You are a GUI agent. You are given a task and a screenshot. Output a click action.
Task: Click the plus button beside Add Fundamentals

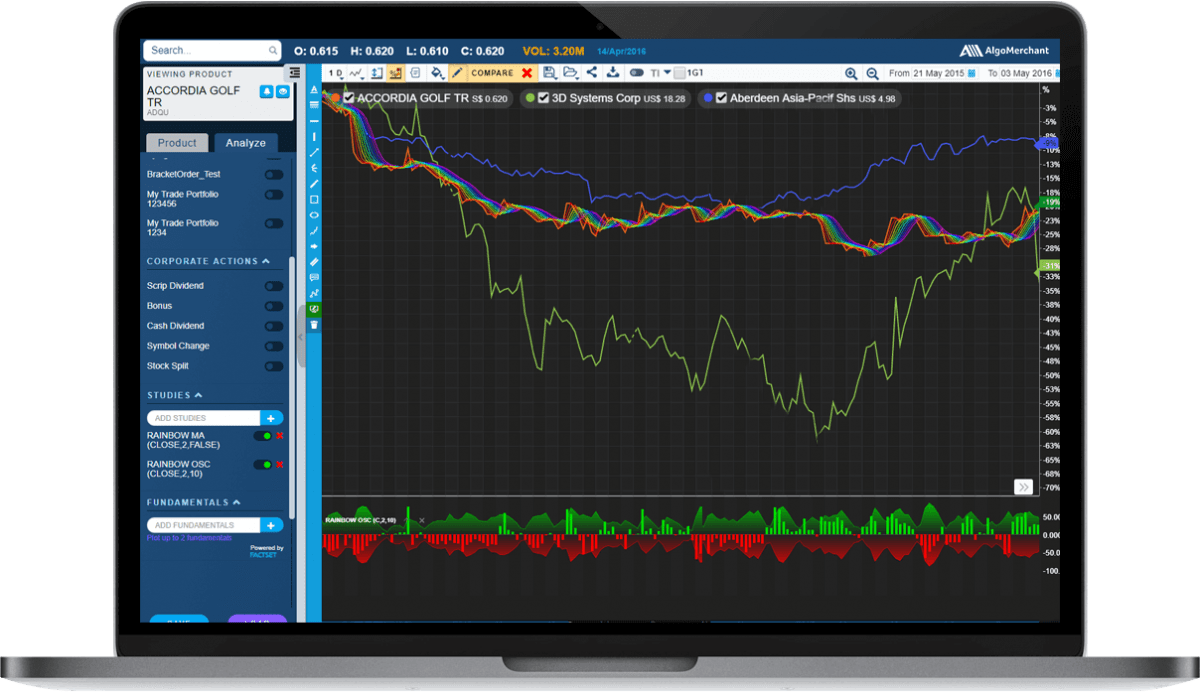(271, 525)
